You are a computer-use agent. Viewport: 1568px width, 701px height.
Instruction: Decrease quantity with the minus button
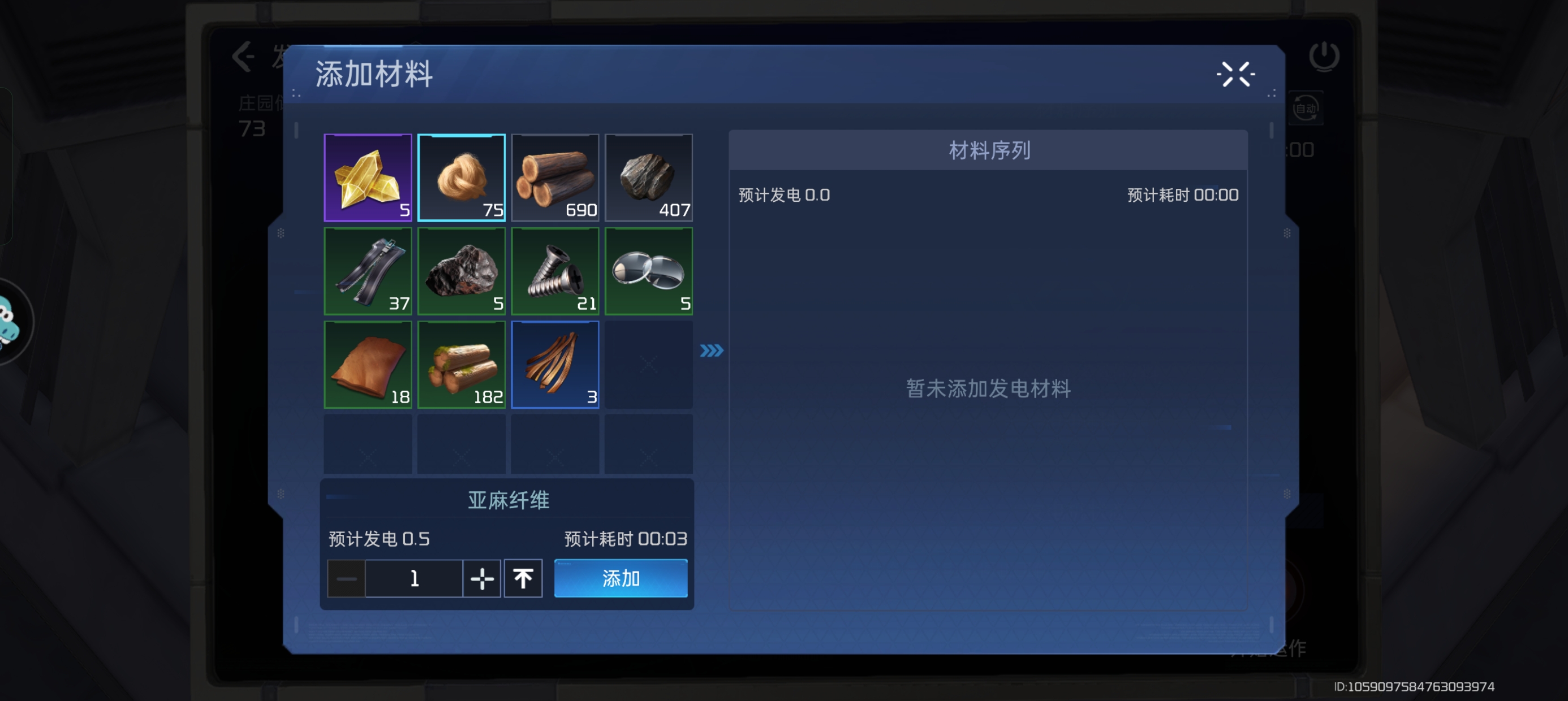346,578
